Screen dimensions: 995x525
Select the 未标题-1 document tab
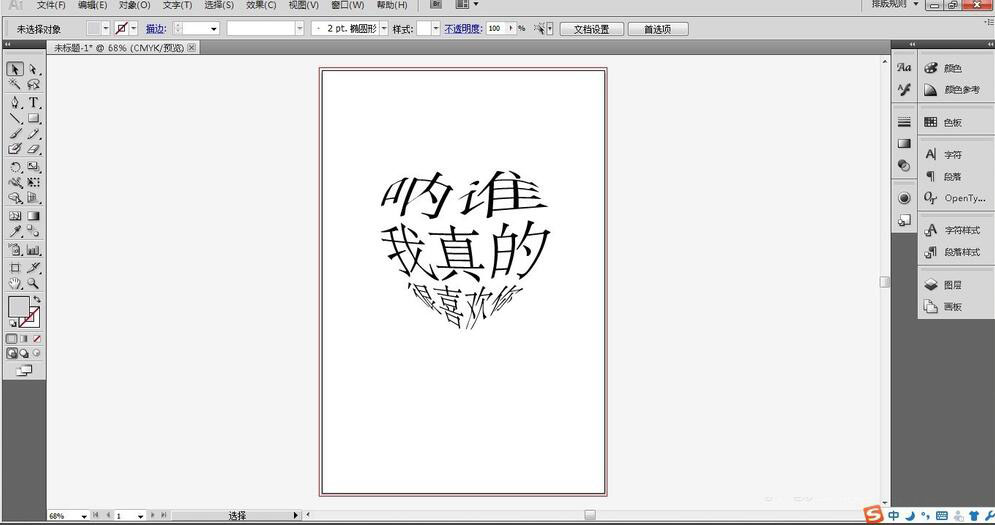pyautogui.click(x=122, y=48)
